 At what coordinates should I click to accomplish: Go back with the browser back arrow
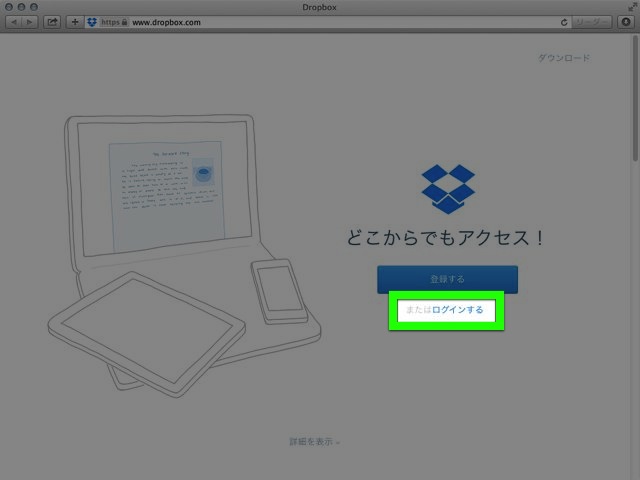pos(13,22)
